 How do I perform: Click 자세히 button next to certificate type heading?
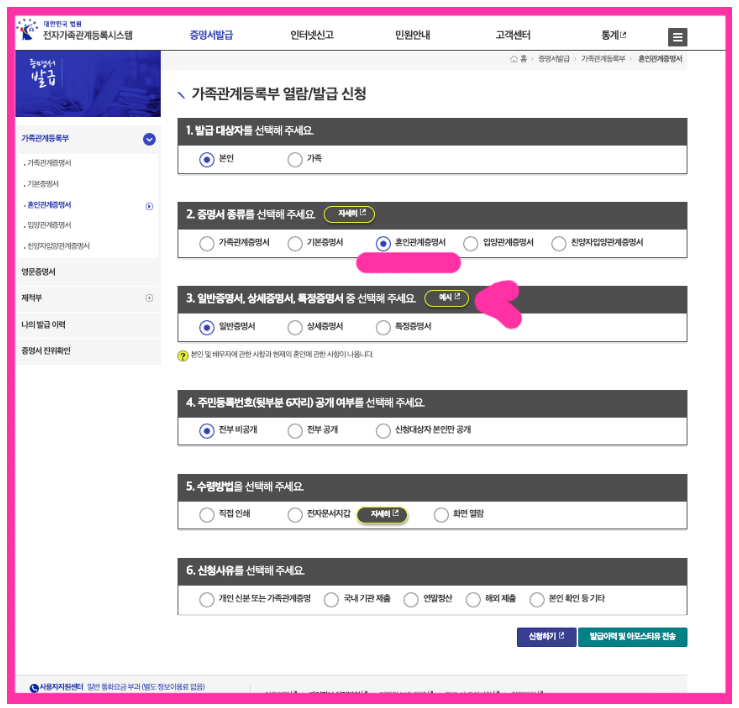pyautogui.click(x=349, y=214)
